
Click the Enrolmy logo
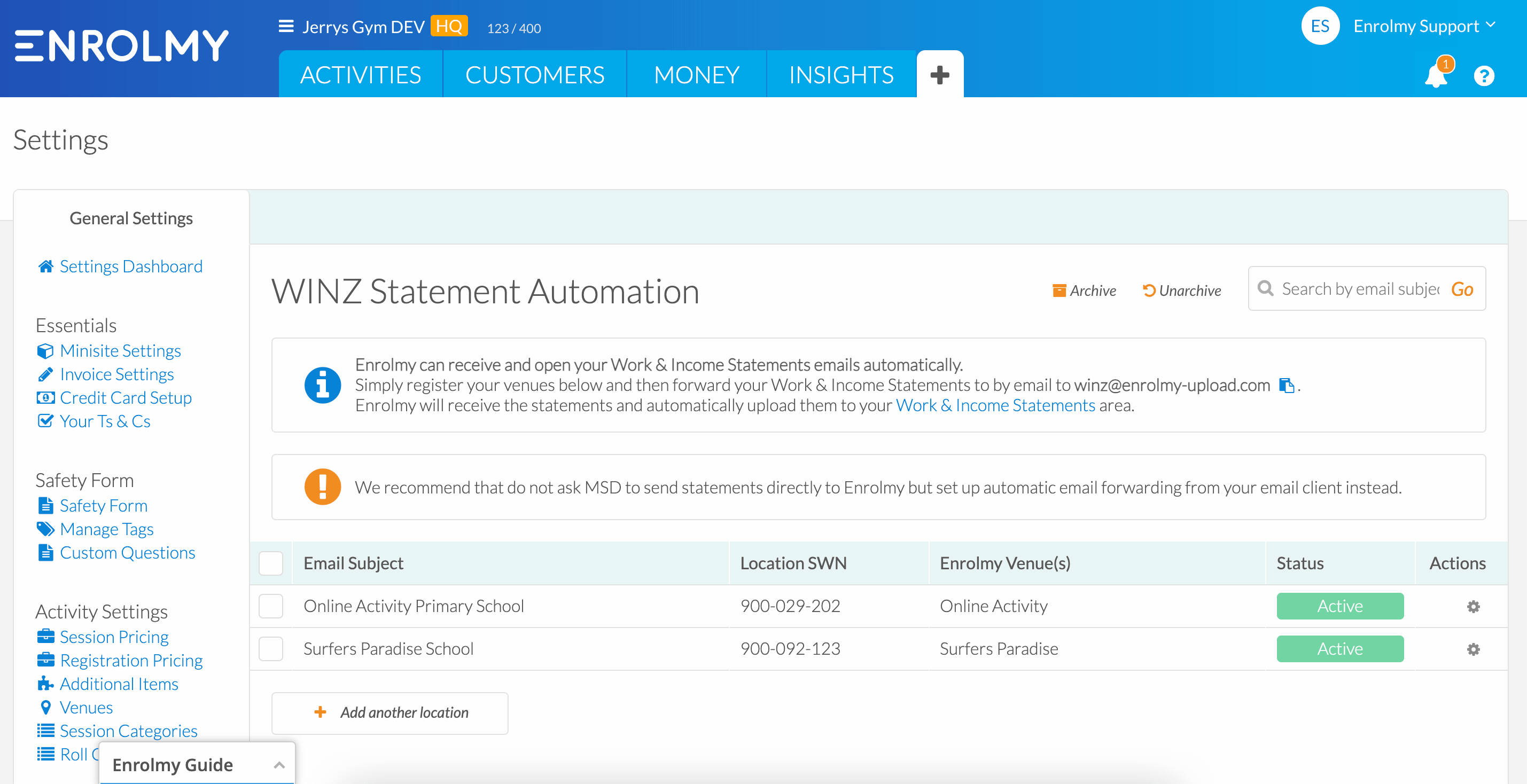click(121, 45)
